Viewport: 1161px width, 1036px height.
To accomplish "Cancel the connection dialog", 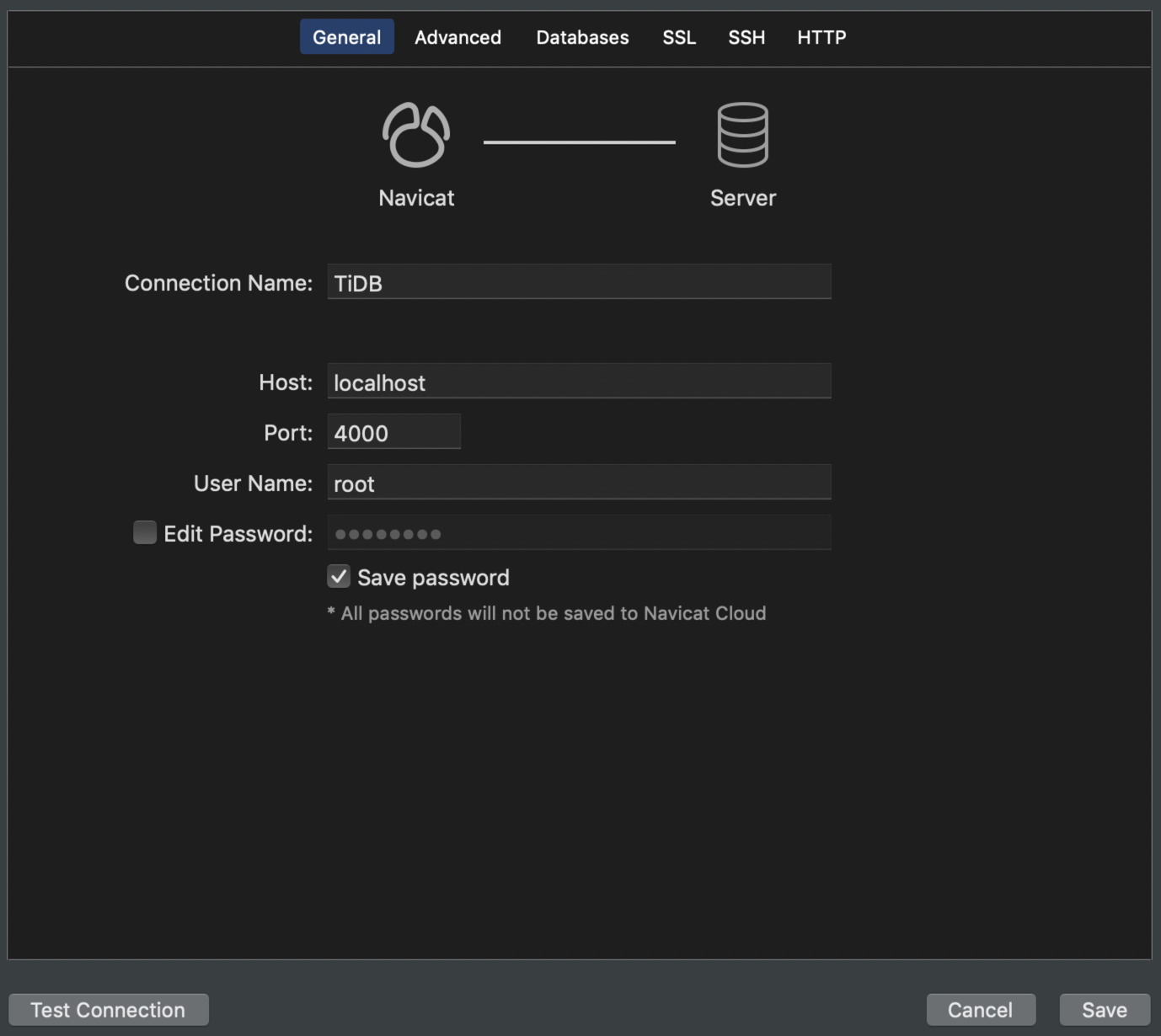I will pyautogui.click(x=981, y=1009).
